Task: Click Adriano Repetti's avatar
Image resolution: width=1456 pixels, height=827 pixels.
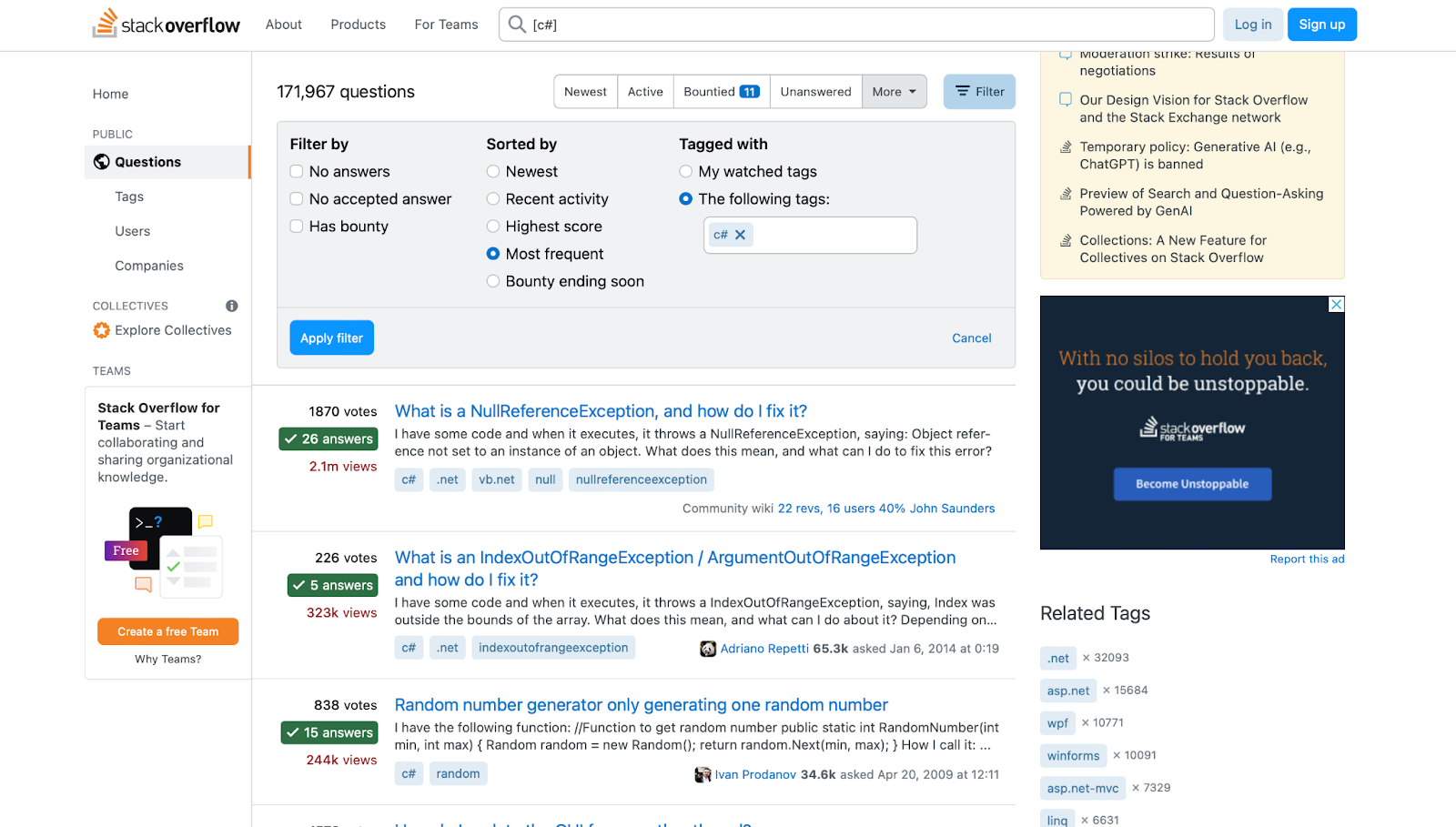Action: click(708, 649)
